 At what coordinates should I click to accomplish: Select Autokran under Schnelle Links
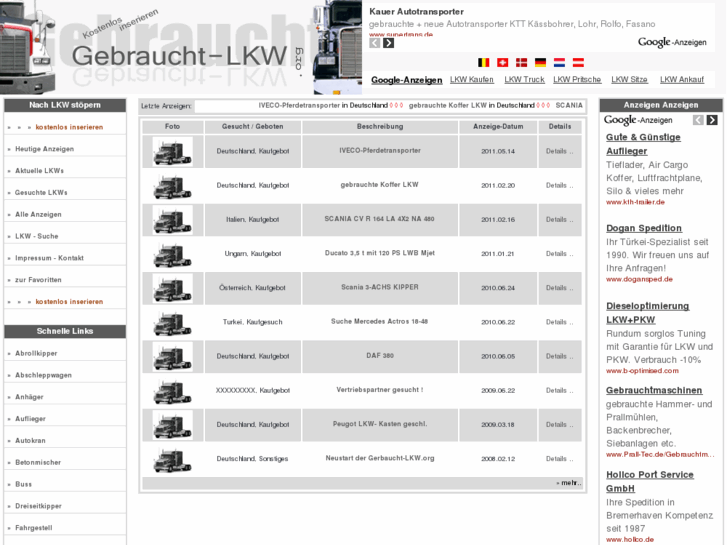[30, 441]
